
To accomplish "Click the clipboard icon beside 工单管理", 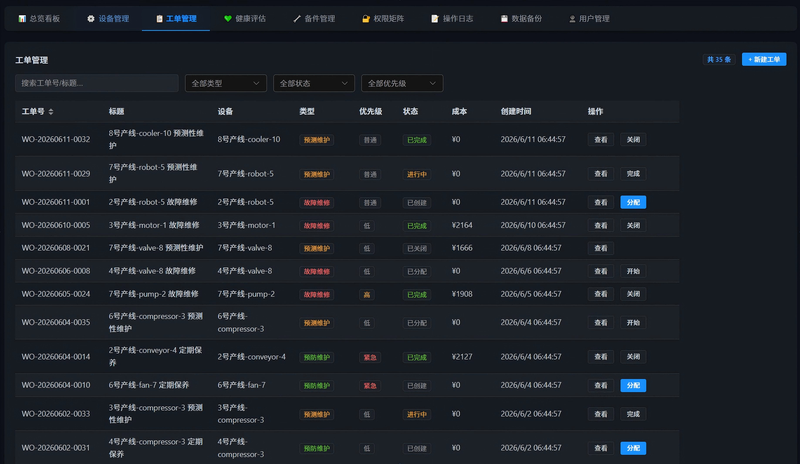I will tap(159, 19).
